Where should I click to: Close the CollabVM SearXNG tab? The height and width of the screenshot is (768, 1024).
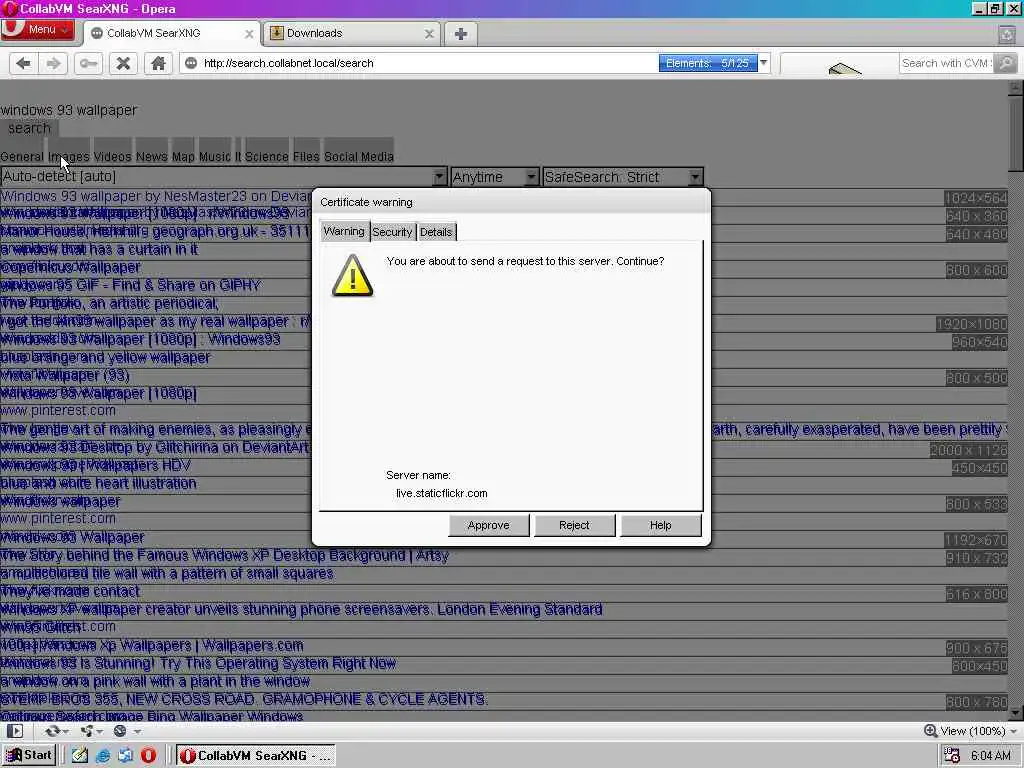click(x=249, y=34)
